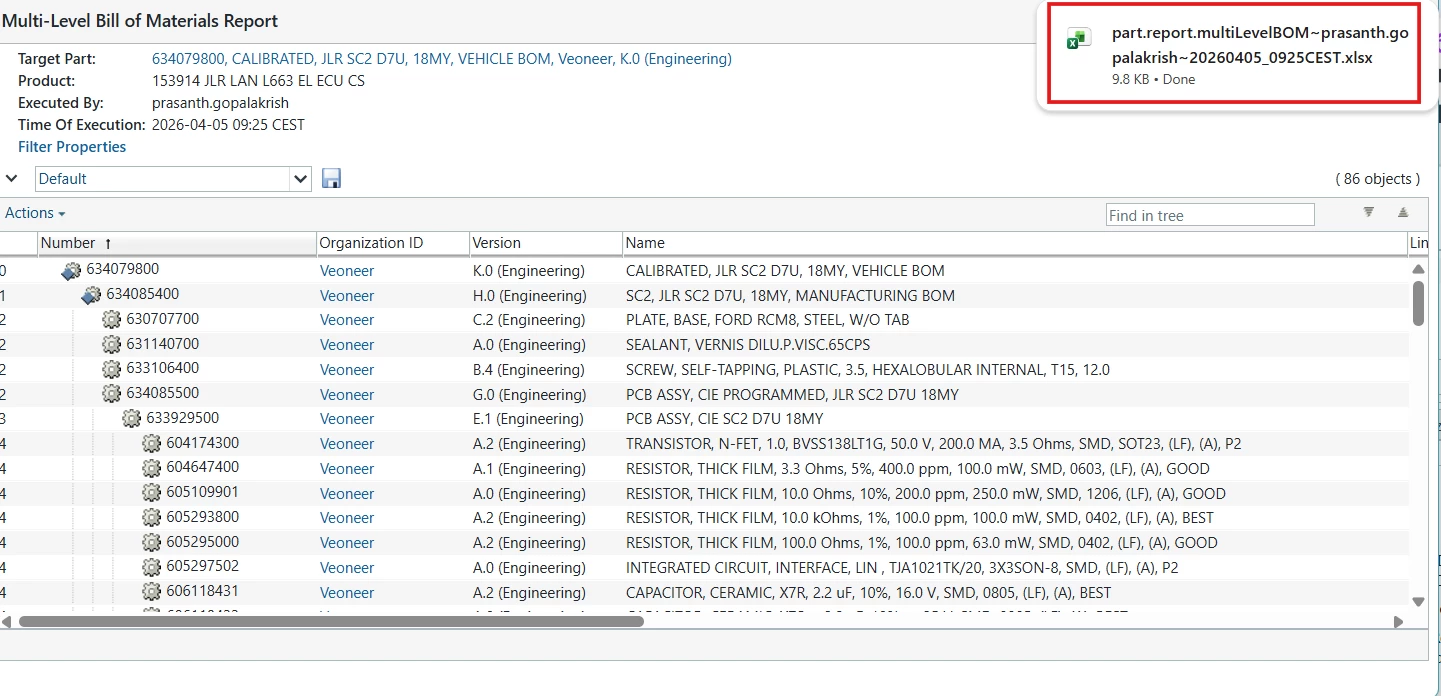The width and height of the screenshot is (1441, 696).
Task: Open the Veoneer link in the 630707700 row
Action: [347, 320]
